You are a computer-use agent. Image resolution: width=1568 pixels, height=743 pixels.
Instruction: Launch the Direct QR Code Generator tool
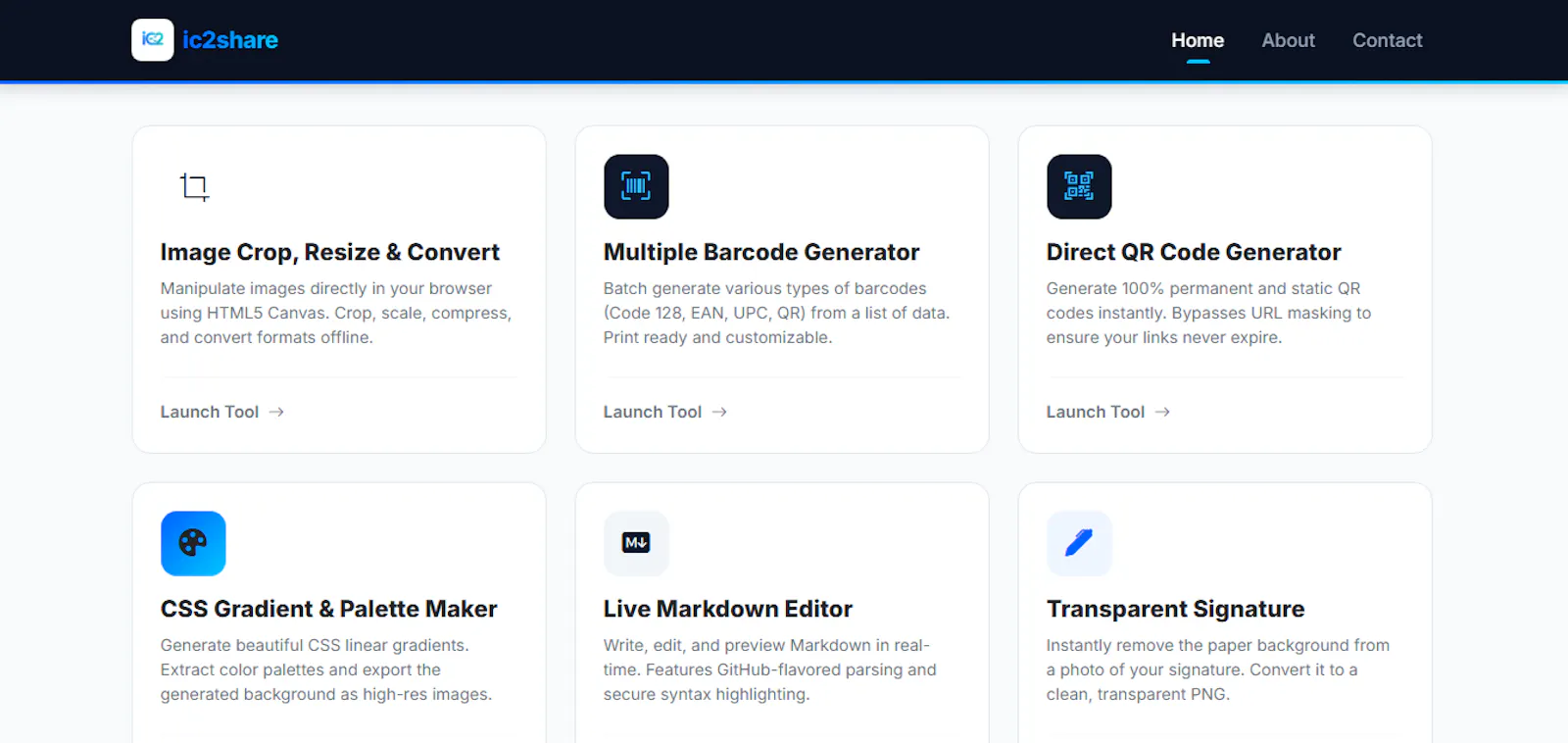pyautogui.click(x=1108, y=412)
